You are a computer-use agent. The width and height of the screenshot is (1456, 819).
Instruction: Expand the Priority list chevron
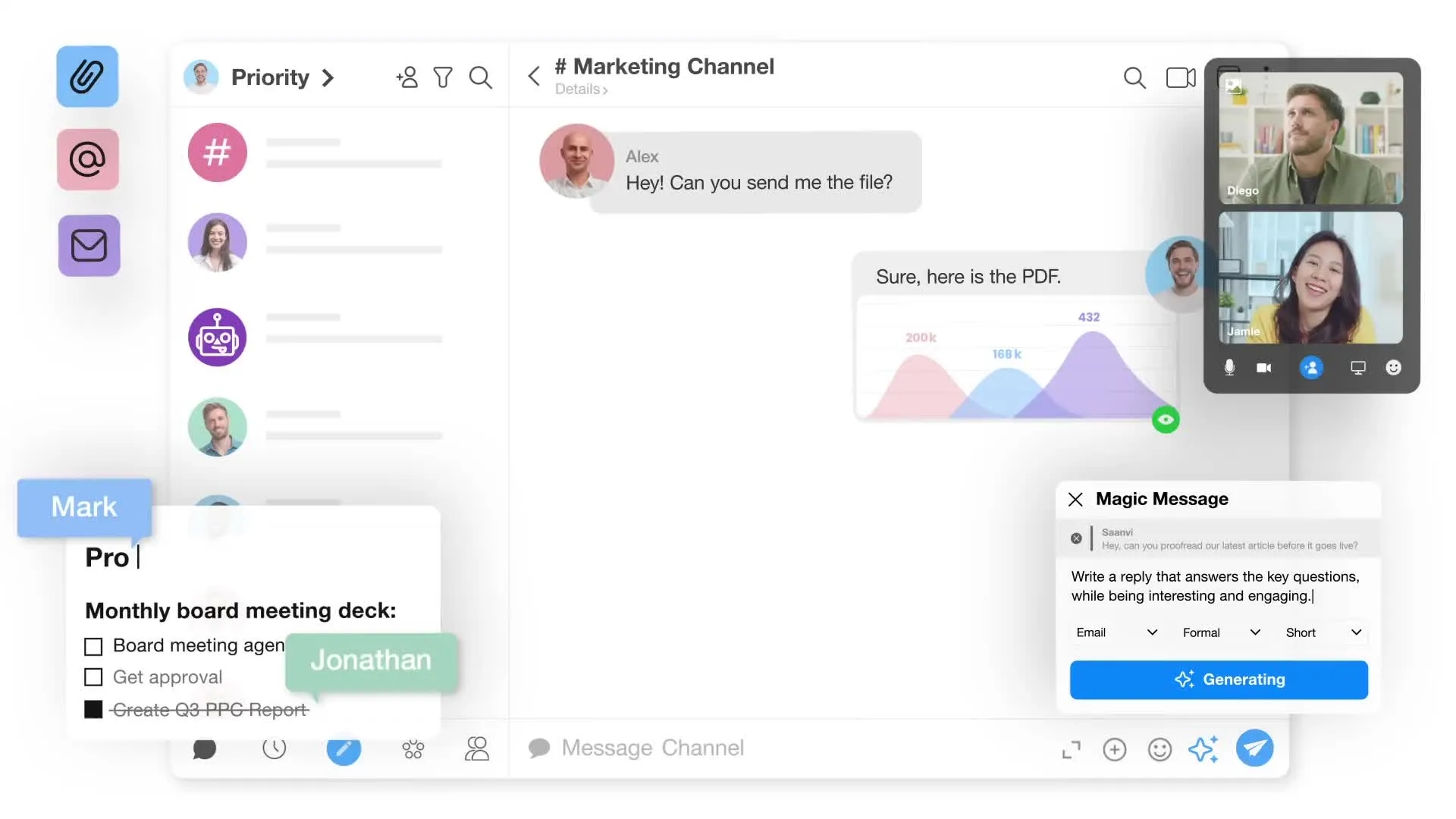click(x=328, y=77)
